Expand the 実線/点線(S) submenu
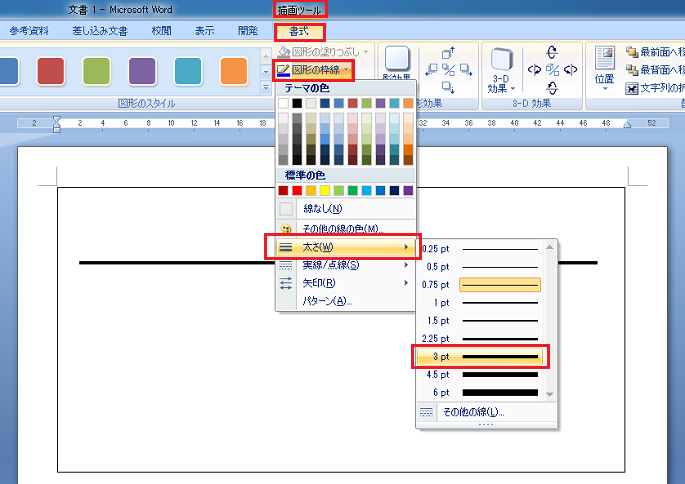Screen dimensions: 685x484 340,265
